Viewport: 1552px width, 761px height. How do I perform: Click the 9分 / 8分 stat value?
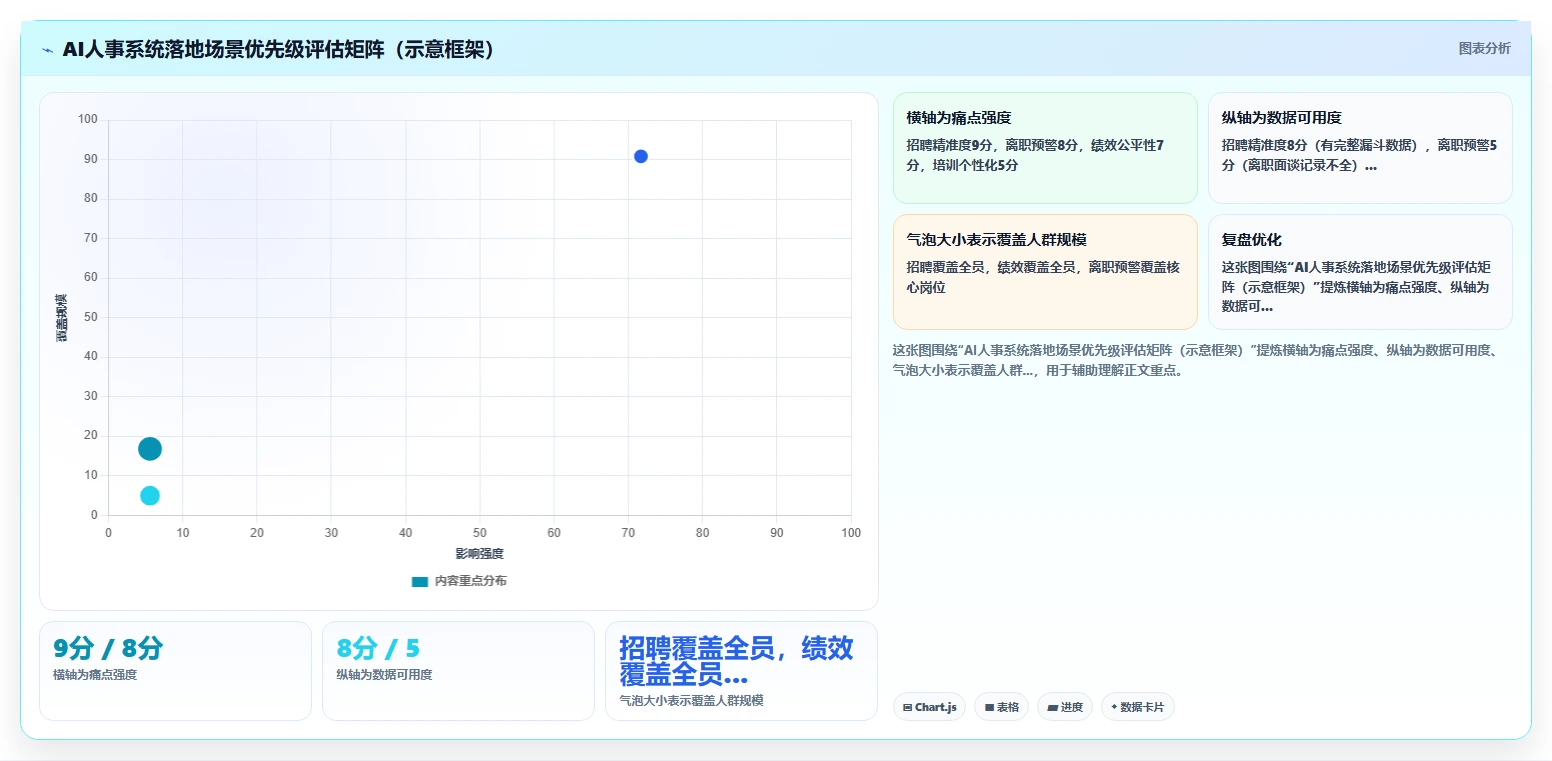pos(108,648)
